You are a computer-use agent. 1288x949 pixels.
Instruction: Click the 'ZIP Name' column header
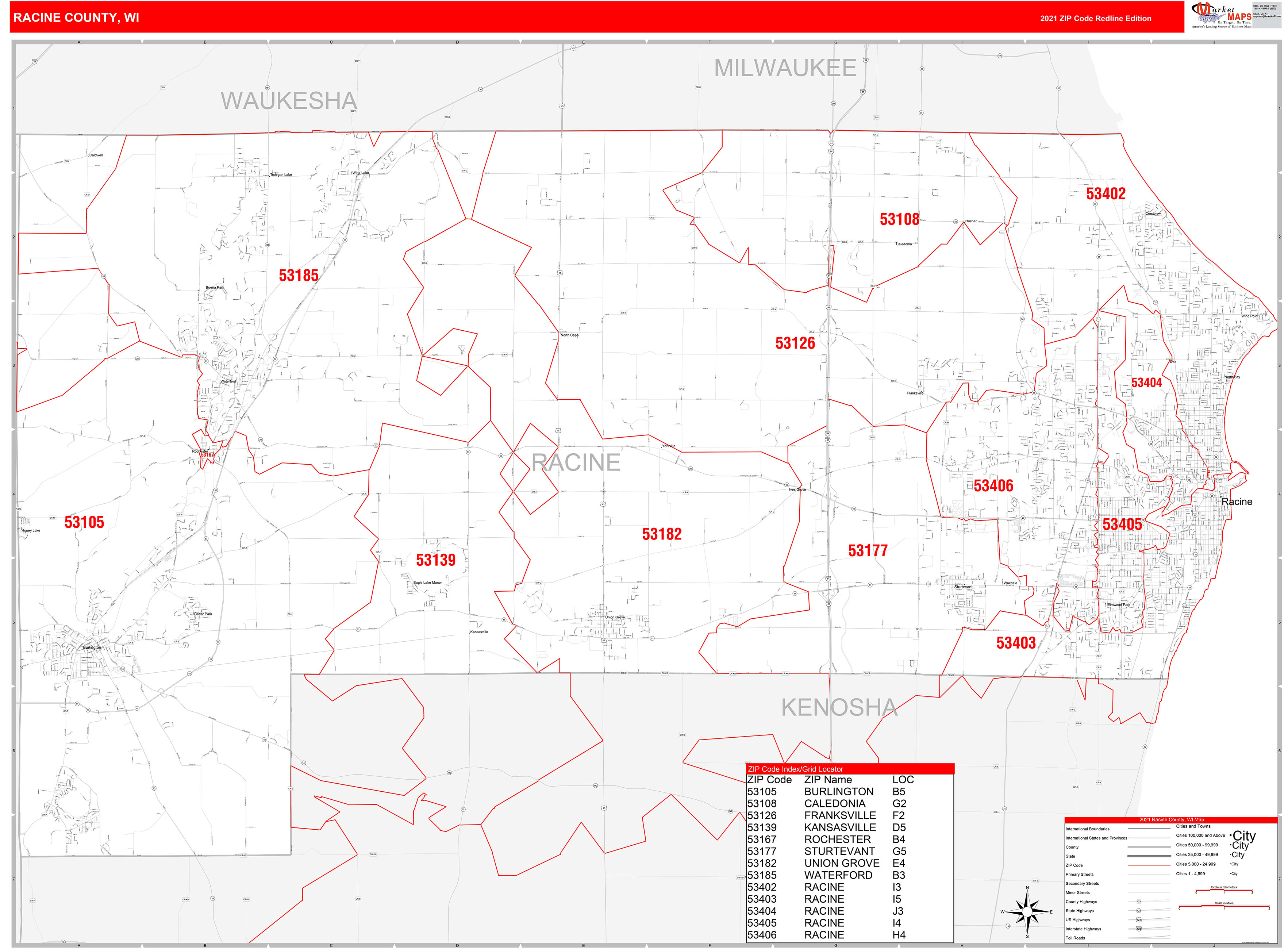[x=828, y=780]
